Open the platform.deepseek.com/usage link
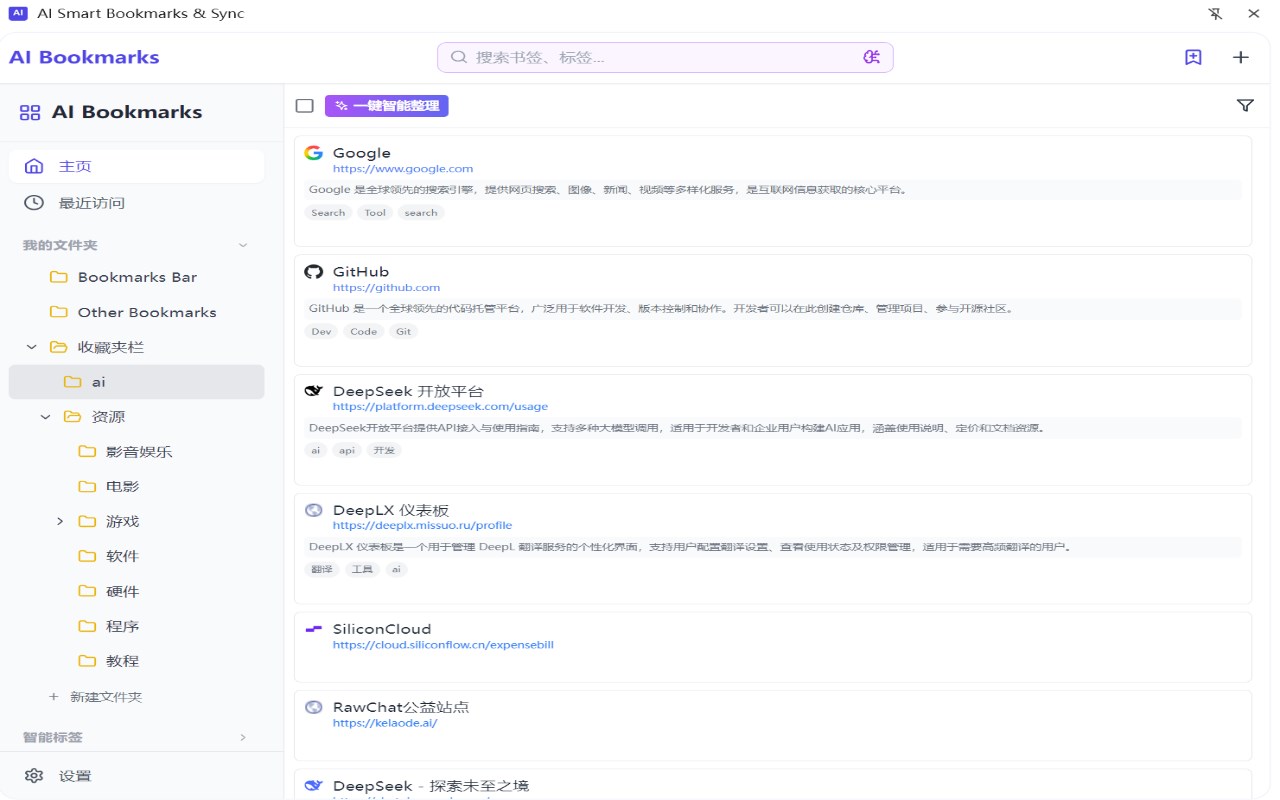Image resolution: width=1280 pixels, height=800 pixels. (440, 407)
